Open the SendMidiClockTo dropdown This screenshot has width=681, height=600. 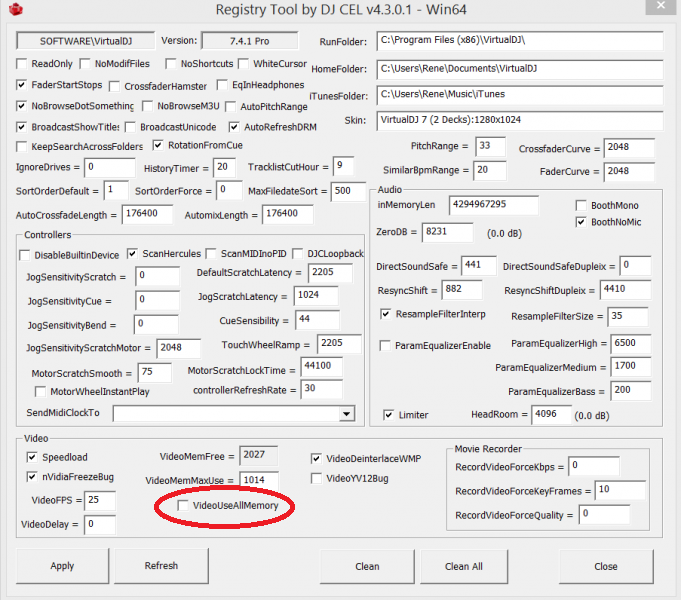point(346,414)
